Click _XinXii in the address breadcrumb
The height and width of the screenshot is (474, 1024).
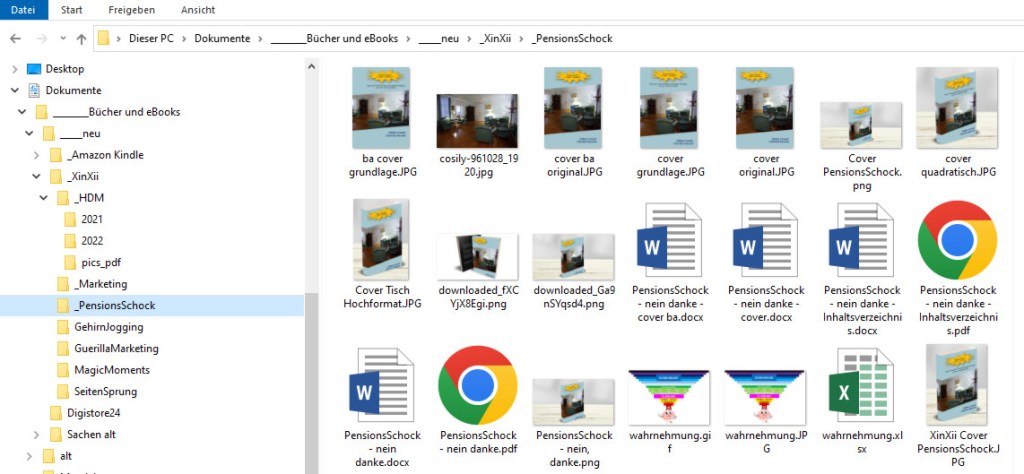tap(495, 39)
